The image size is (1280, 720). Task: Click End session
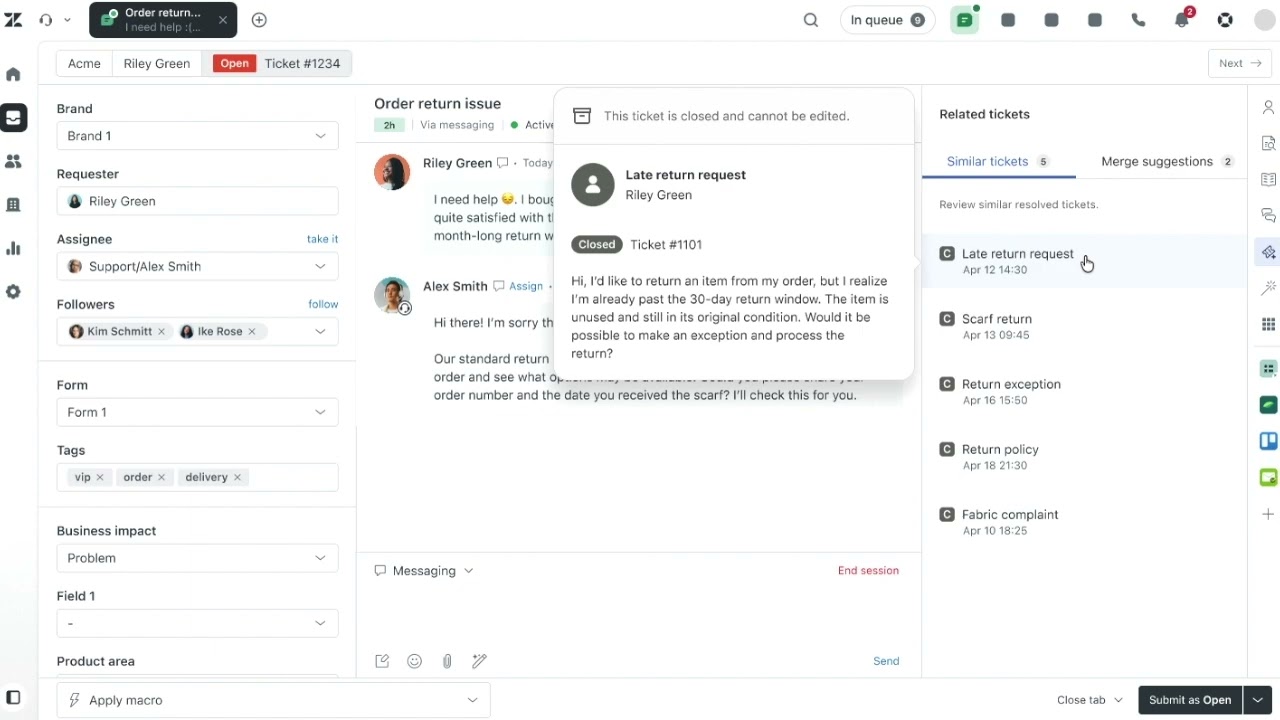point(868,571)
